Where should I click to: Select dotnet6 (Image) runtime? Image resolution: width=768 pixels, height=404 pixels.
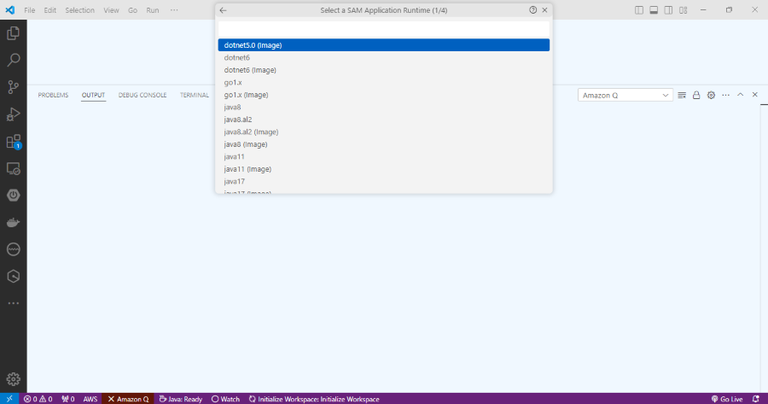(x=384, y=70)
